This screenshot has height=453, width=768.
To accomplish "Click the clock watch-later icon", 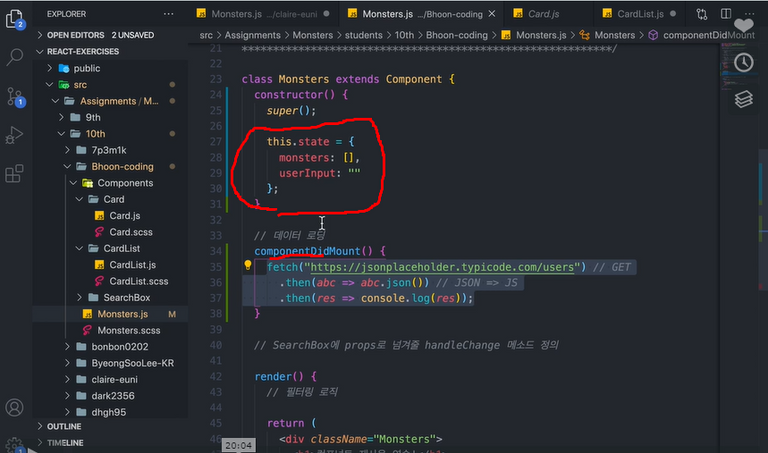I will coord(744,62).
